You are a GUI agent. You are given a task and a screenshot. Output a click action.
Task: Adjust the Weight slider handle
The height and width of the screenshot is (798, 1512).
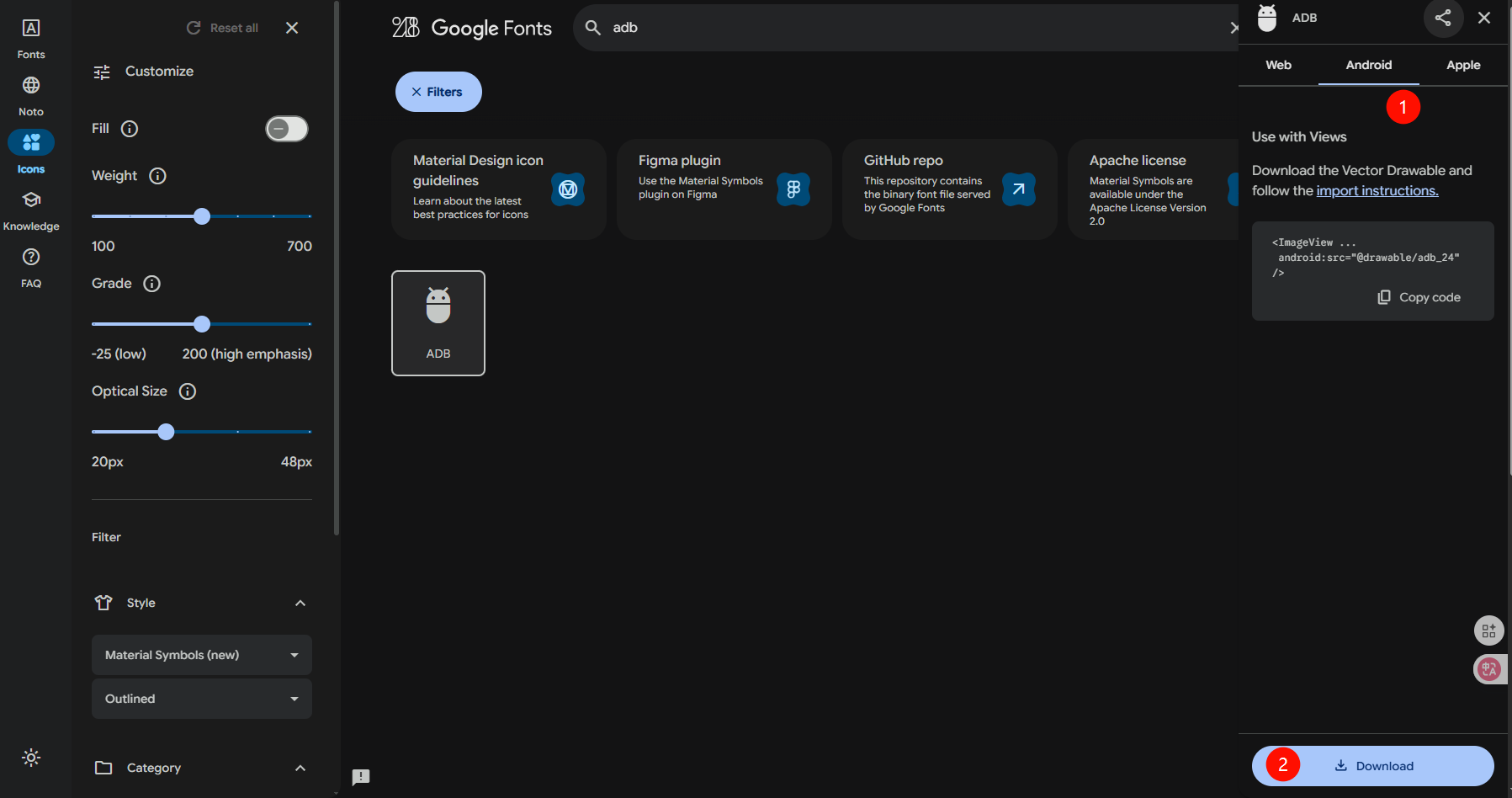click(202, 216)
